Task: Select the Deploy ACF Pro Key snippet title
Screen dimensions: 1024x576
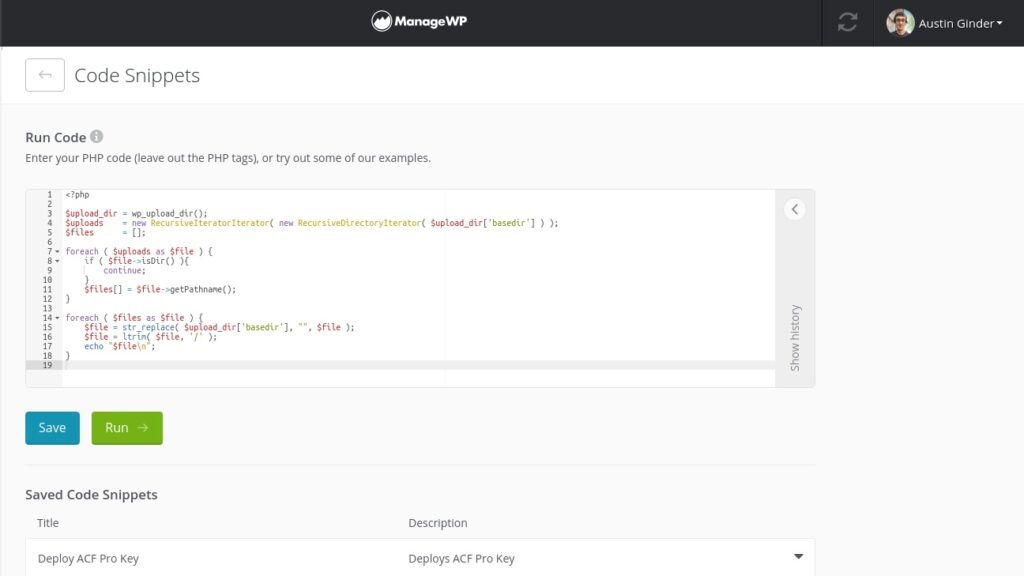Action: pos(88,559)
